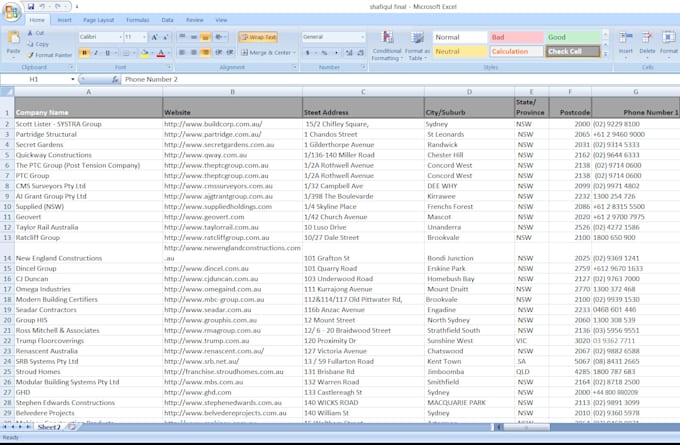The width and height of the screenshot is (680, 445).
Task: Apply the Good cell style
Action: click(573, 37)
